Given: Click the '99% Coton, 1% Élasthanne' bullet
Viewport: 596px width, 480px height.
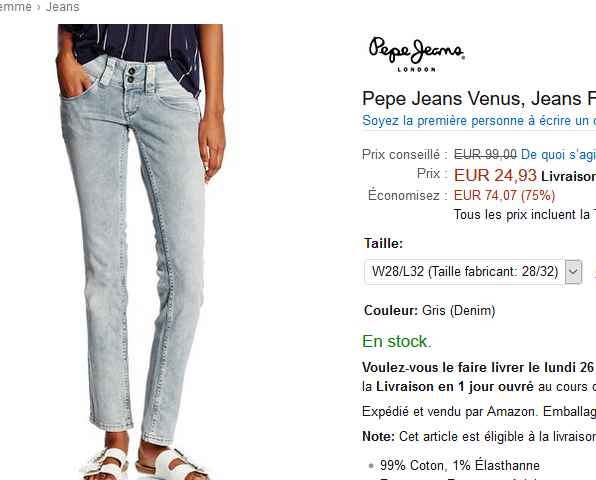Looking at the screenshot, I should [460, 465].
